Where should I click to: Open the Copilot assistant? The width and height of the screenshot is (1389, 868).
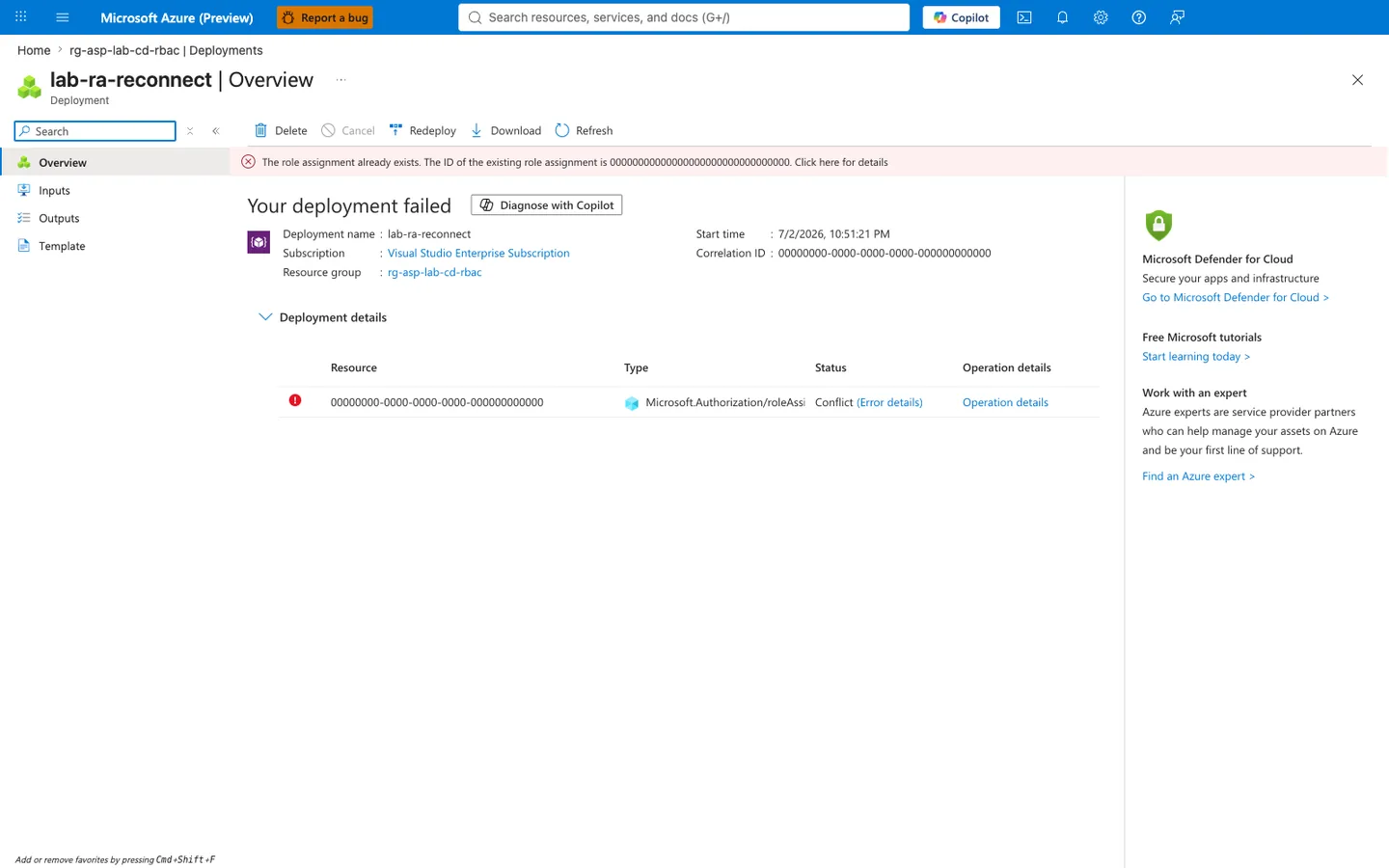(x=961, y=17)
